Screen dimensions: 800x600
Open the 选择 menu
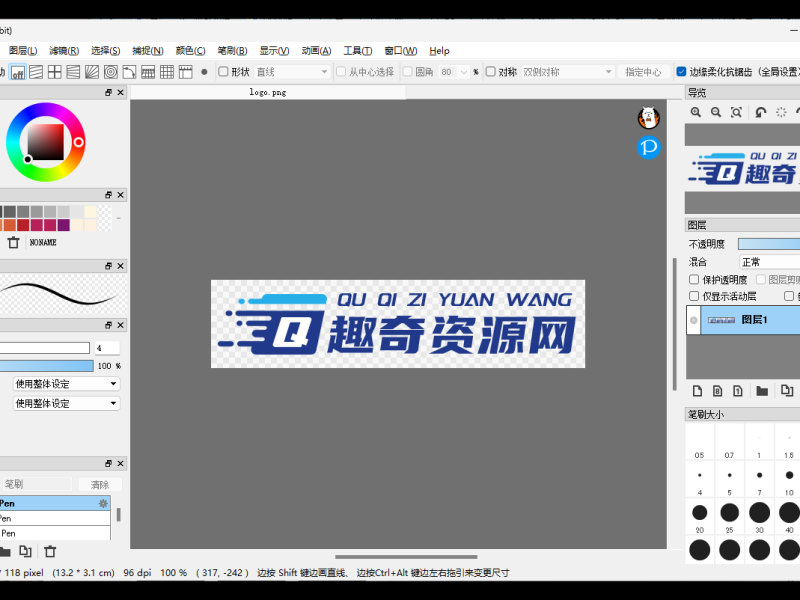[106, 51]
